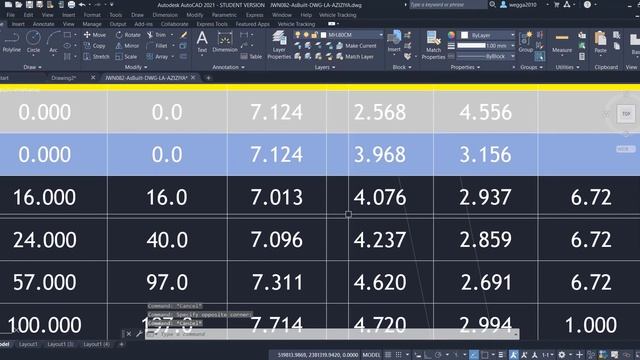Click the Text annotation tool
This screenshot has width=640, height=360.
(202, 42)
